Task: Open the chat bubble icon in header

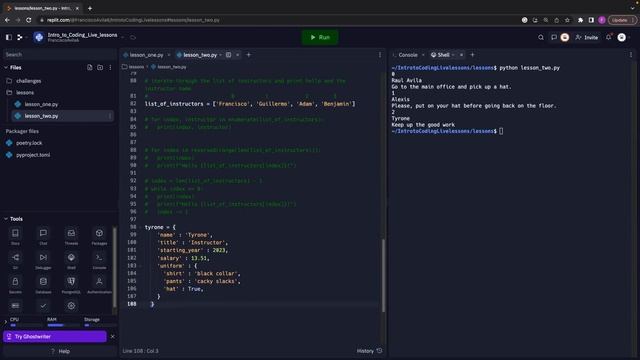Action: [x=554, y=37]
